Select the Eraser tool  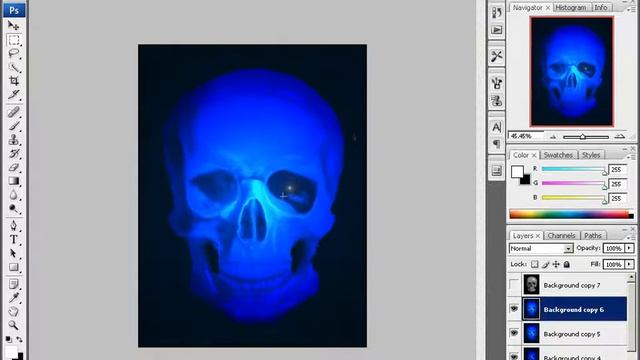click(13, 167)
